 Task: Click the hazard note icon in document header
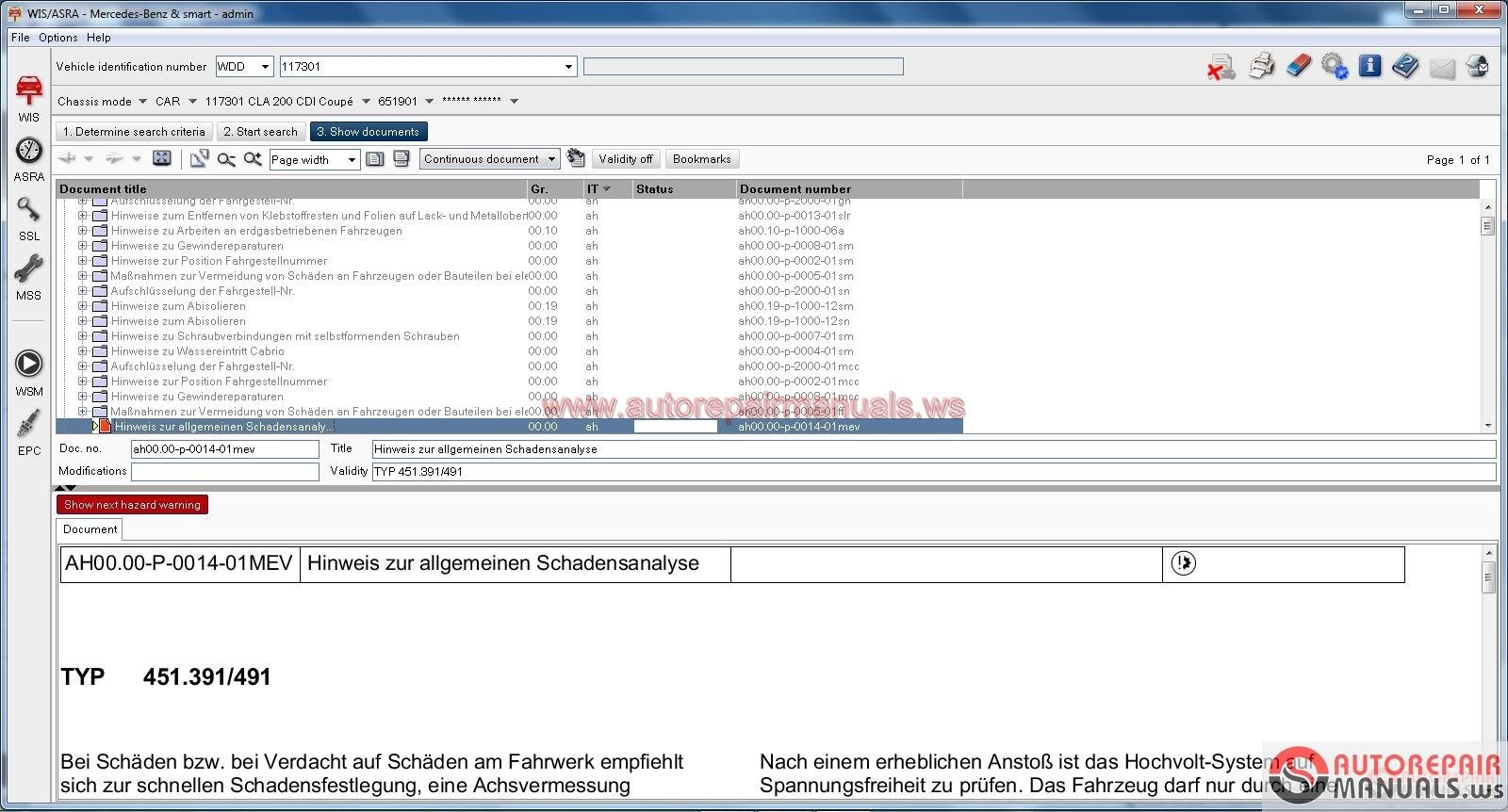pyautogui.click(x=1184, y=563)
